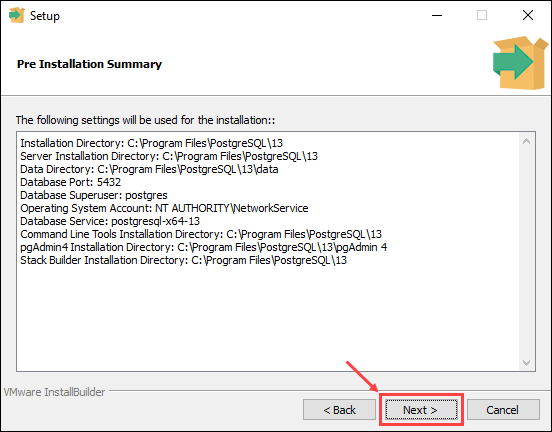Click the Setup title bar box icon
This screenshot has width=552, height=432.
17,15
